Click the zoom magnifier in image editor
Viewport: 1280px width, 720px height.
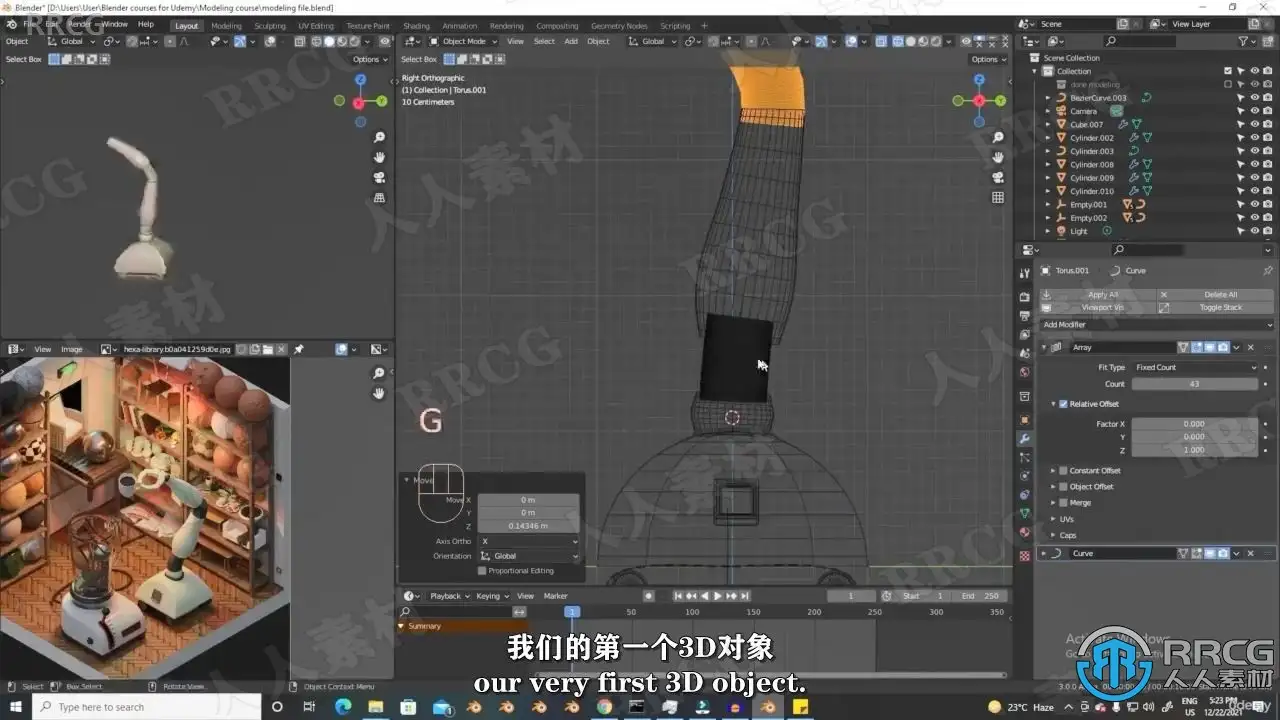click(379, 373)
